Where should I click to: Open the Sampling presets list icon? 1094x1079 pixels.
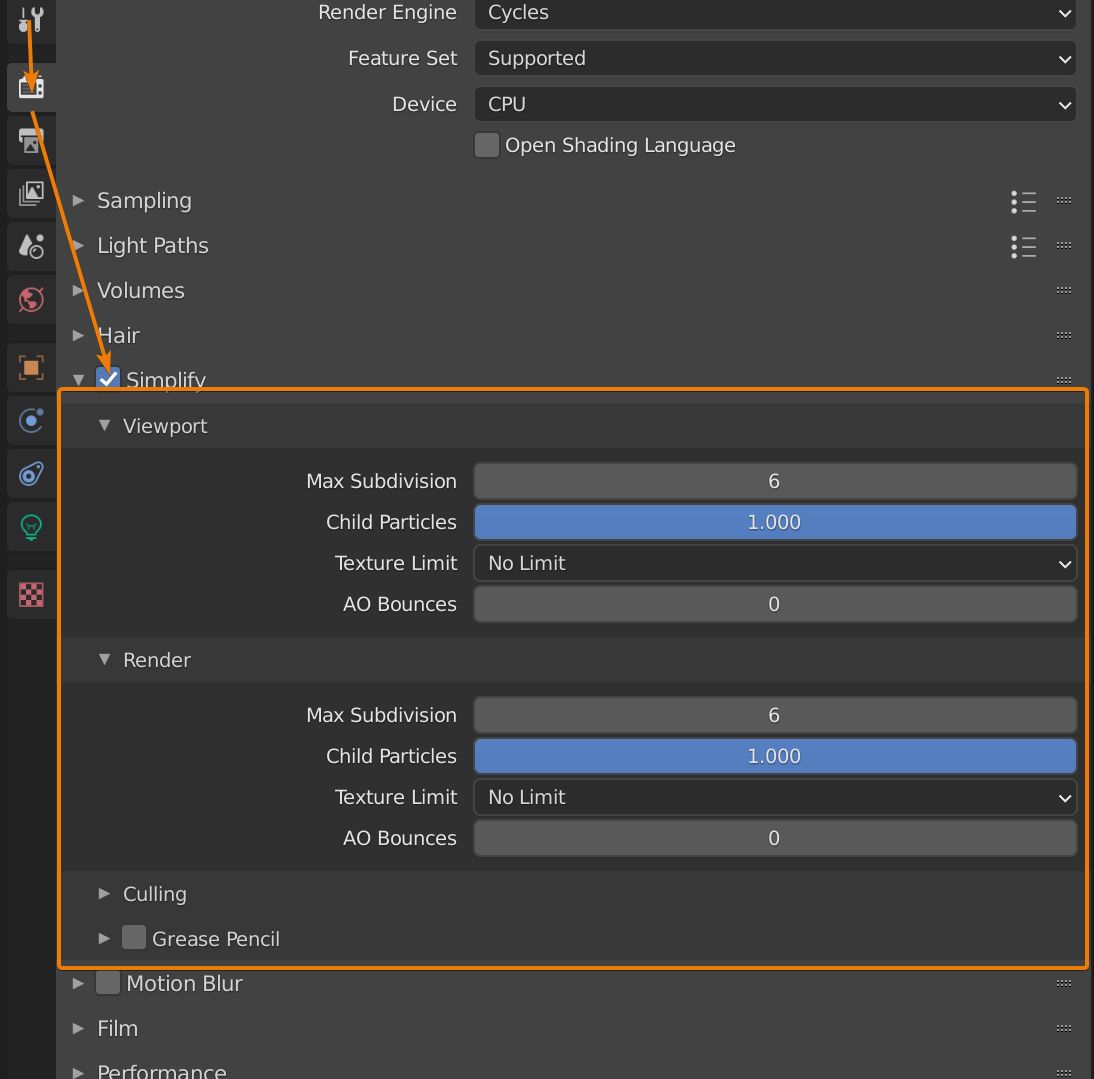[1023, 201]
